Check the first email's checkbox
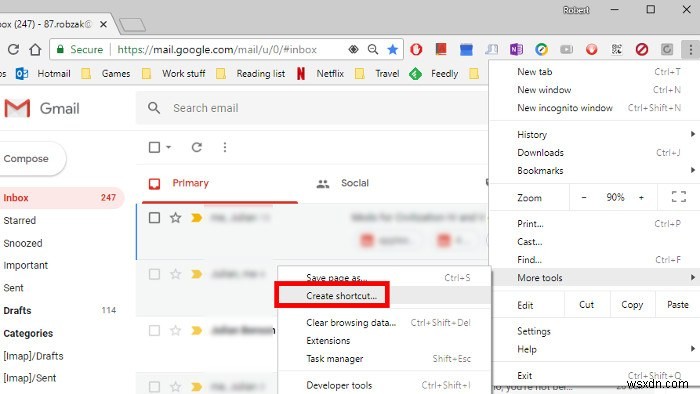This screenshot has height=394, width=700. [x=154, y=218]
